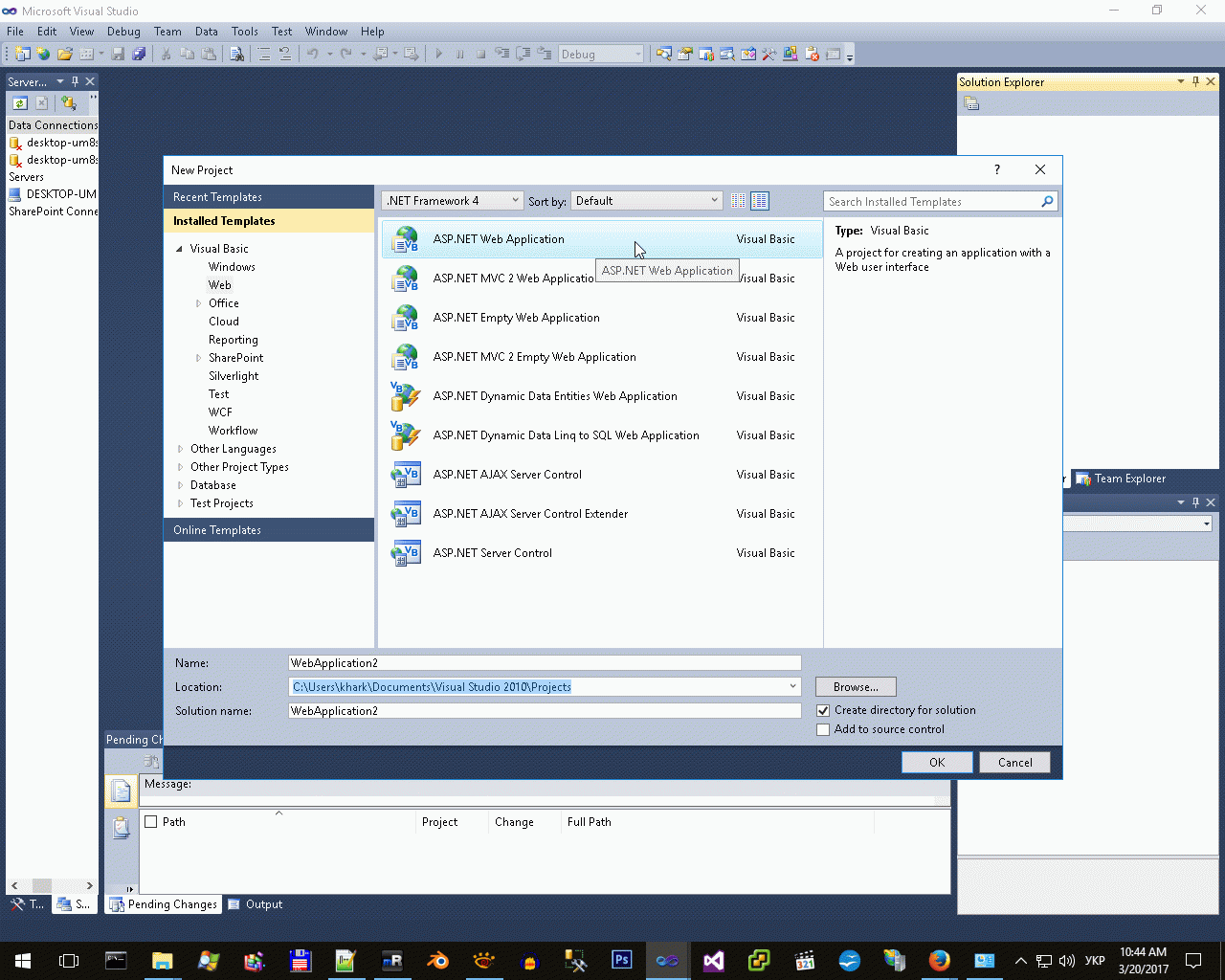Image resolution: width=1225 pixels, height=980 pixels.
Task: Open the Online Templates section
Action: click(x=269, y=530)
